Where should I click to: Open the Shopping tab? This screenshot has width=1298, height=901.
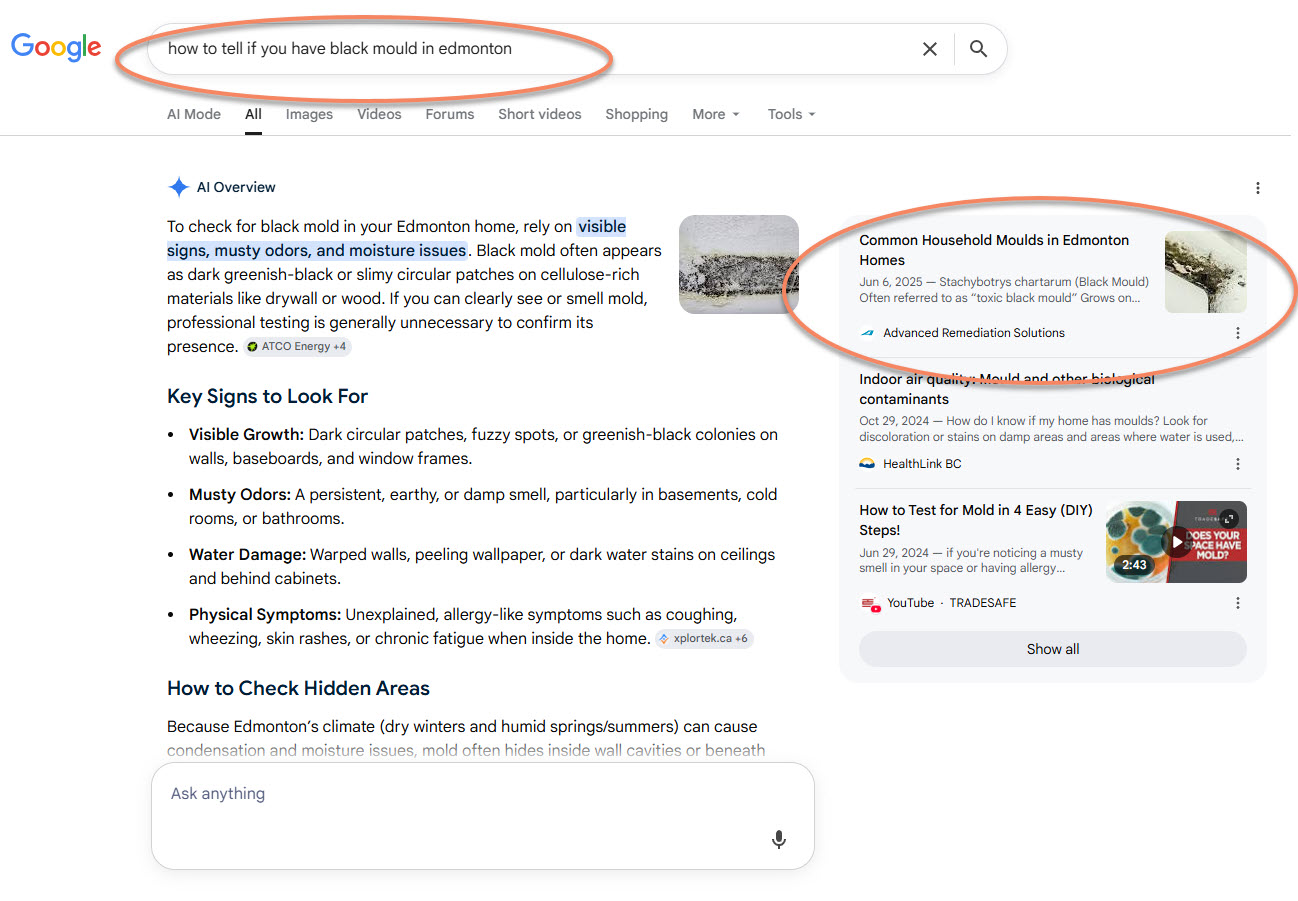(636, 114)
